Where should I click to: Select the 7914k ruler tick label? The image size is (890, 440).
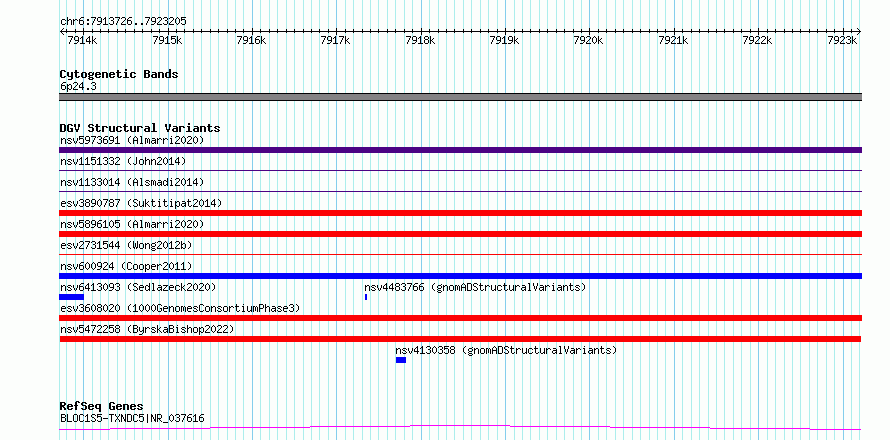(x=82, y=40)
